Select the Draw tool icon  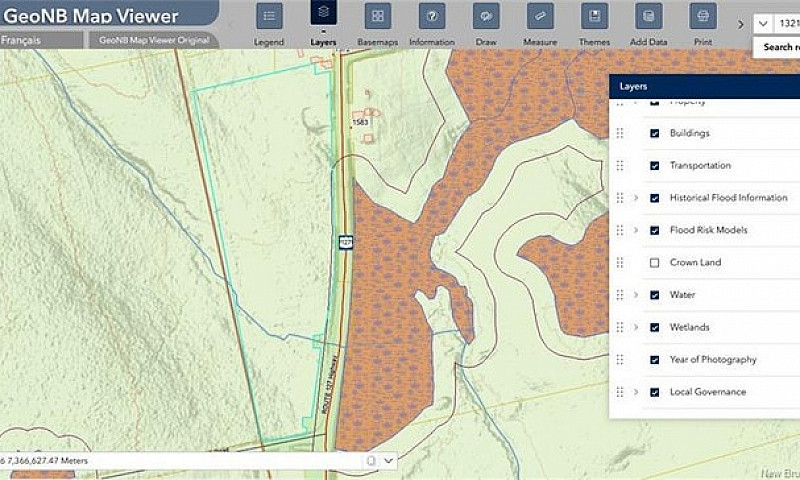pos(486,16)
